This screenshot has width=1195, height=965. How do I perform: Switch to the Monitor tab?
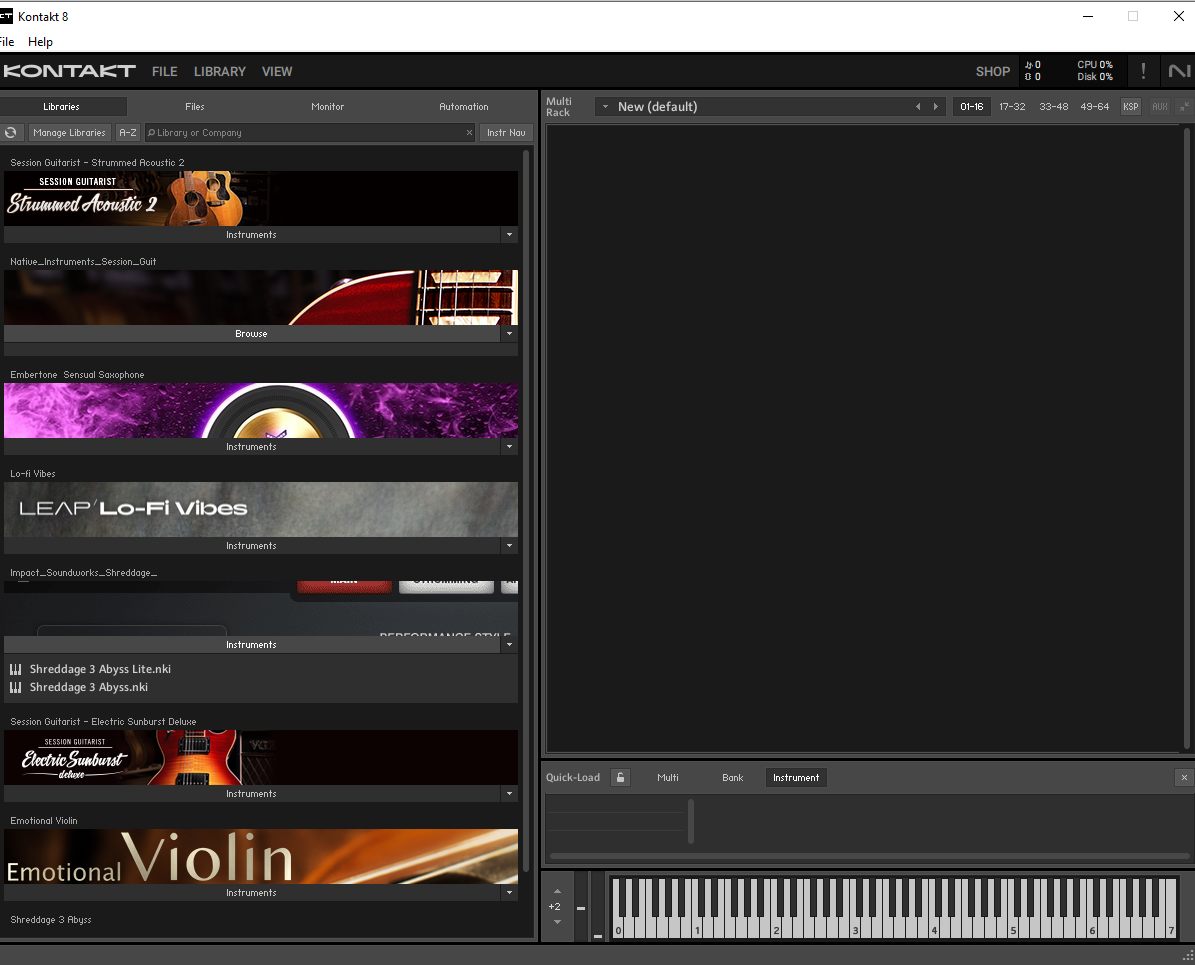pos(328,107)
